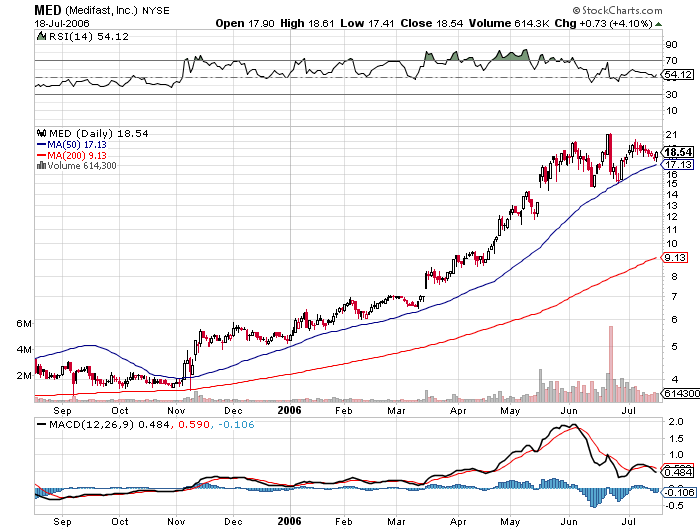Click the RSI(14) indicator icon
The image size is (700, 530).
41,36
